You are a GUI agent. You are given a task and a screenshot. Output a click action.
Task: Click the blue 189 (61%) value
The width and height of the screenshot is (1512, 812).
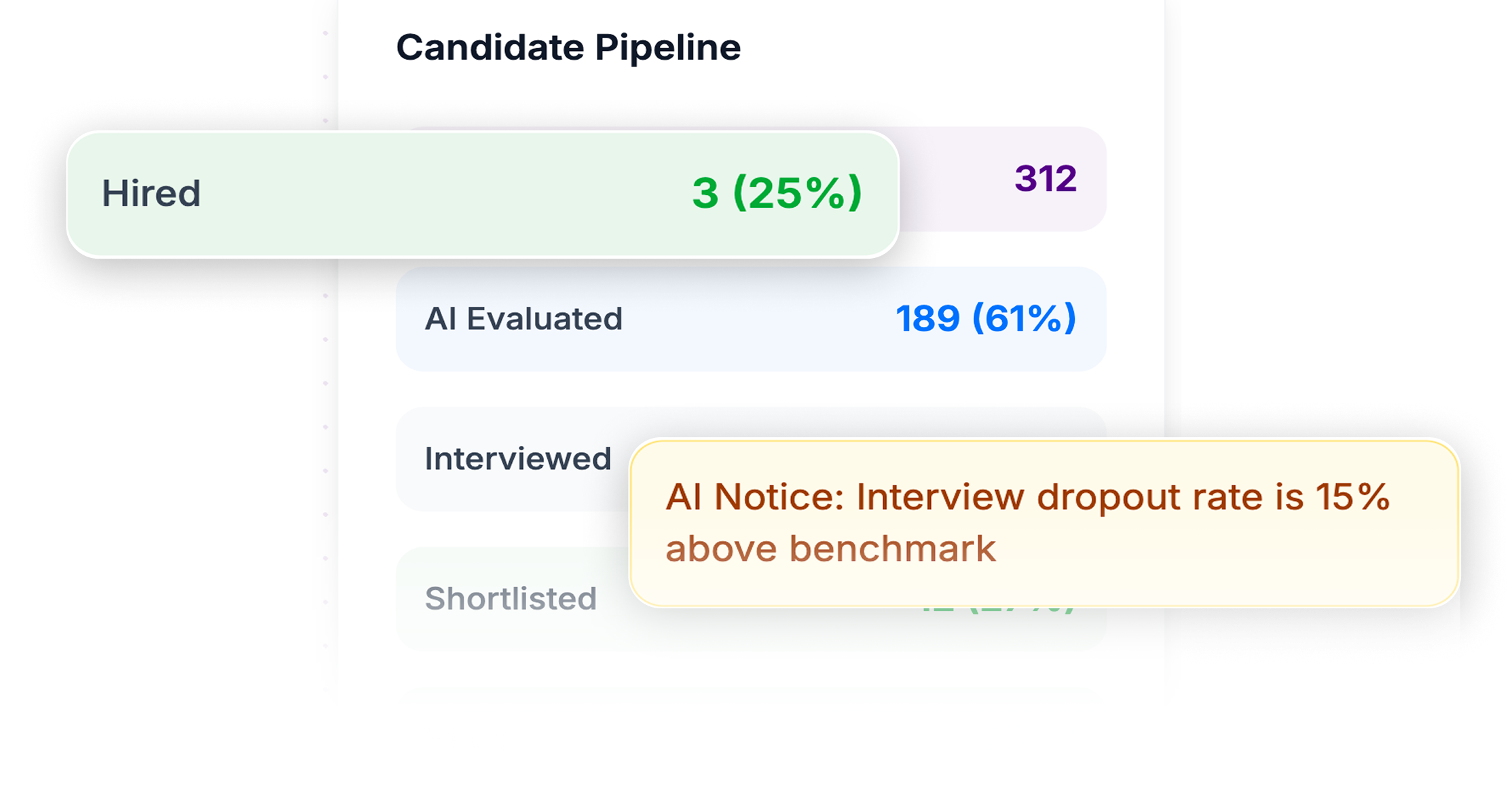tap(985, 318)
